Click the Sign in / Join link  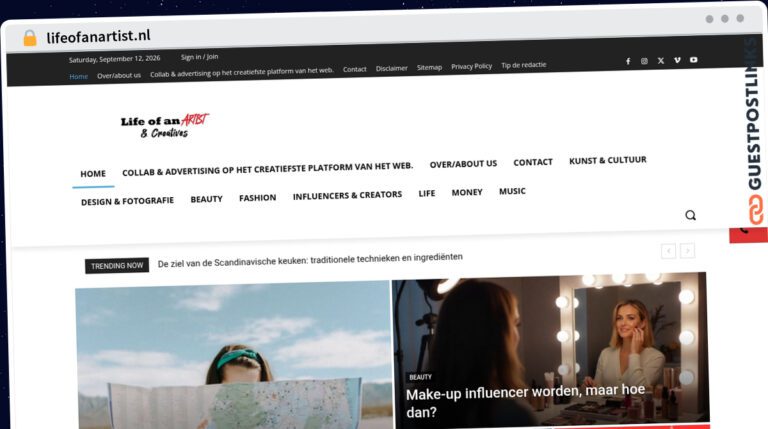pos(199,57)
